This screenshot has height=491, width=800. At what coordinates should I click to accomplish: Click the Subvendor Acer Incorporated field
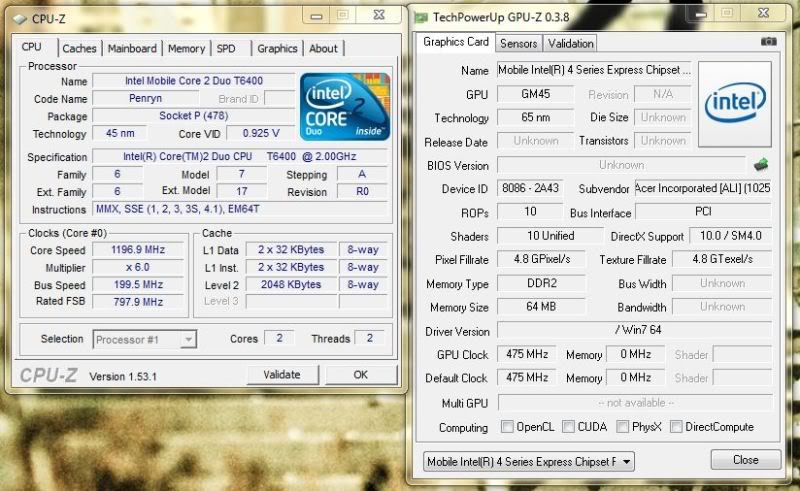point(703,188)
